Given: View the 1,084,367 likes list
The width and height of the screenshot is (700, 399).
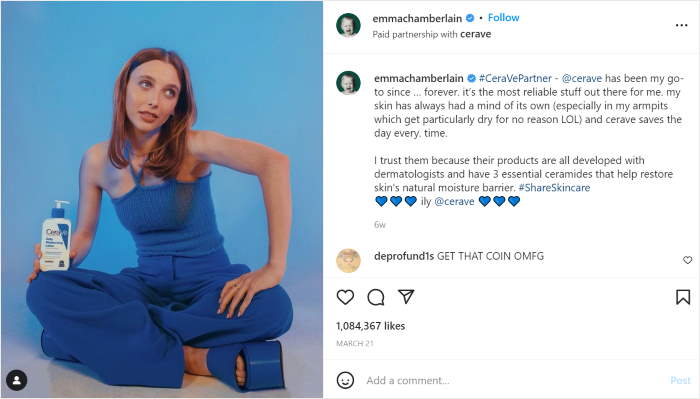Looking at the screenshot, I should click(371, 326).
